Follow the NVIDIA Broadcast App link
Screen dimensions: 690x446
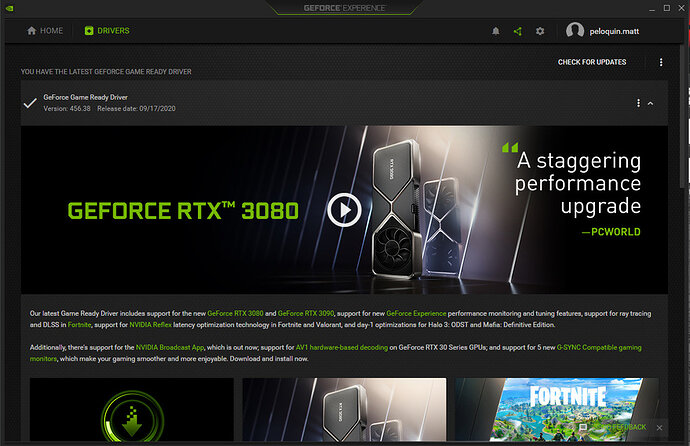[x=170, y=347]
